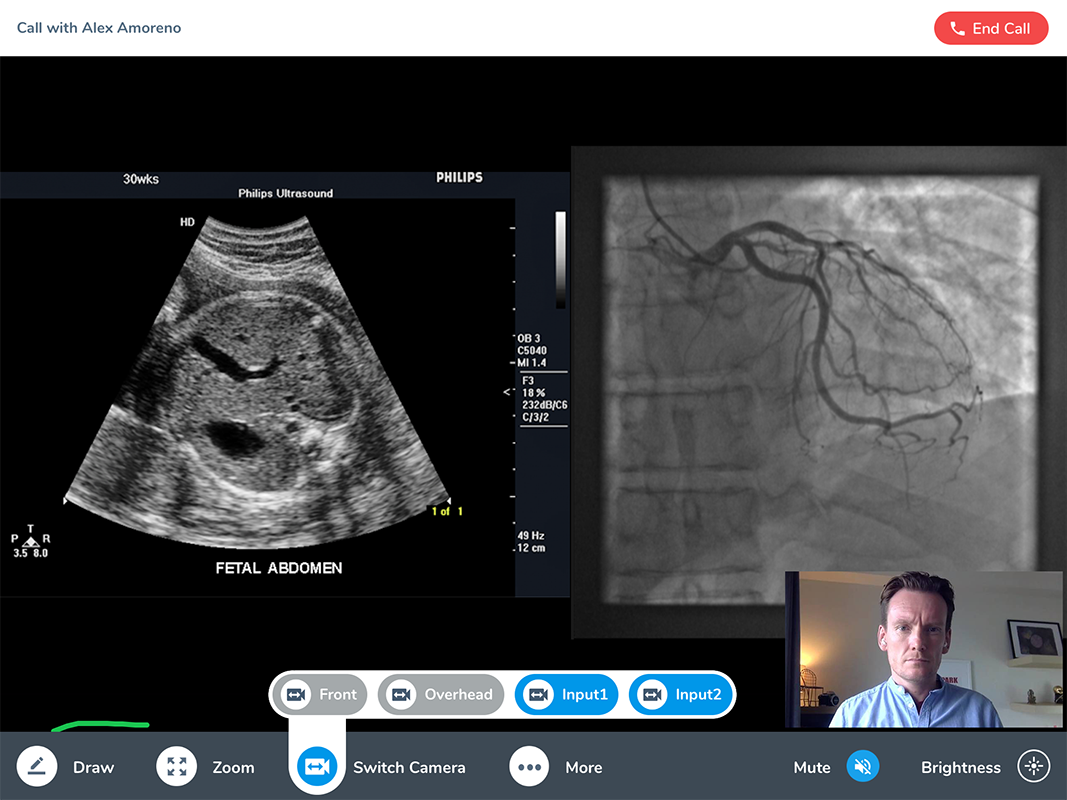
Task: Click the Draw label in bottom toolbar
Action: coord(93,768)
